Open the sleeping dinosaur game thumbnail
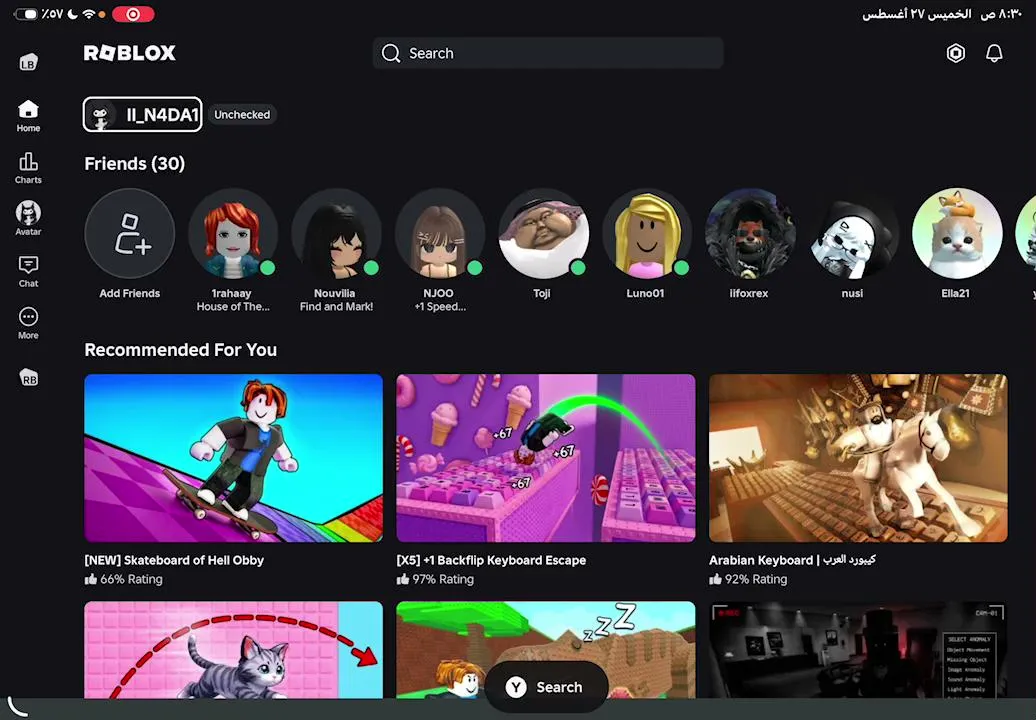Screen dimensions: 1036x720 click(546, 649)
